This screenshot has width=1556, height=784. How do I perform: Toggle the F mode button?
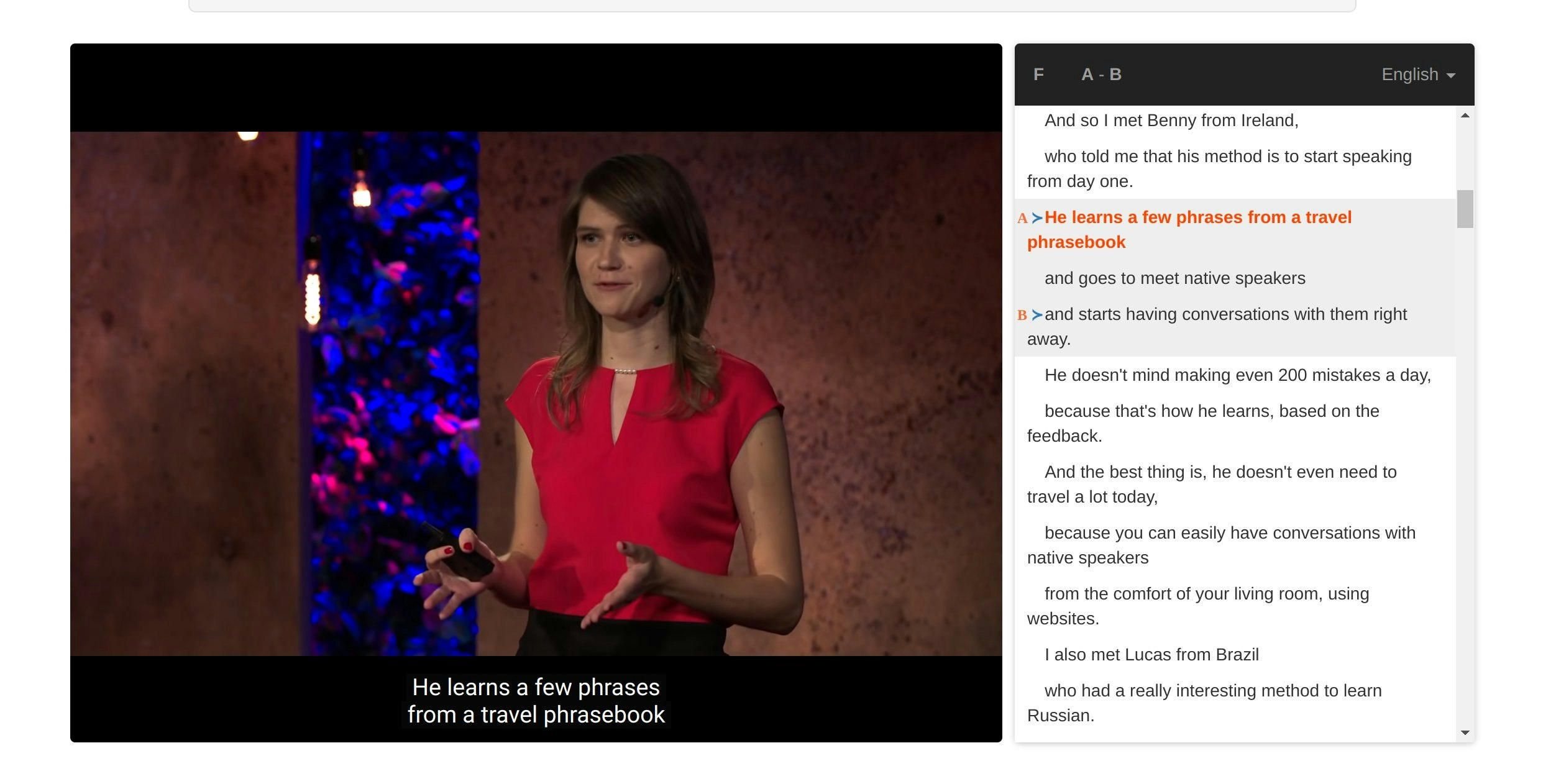(x=1038, y=75)
